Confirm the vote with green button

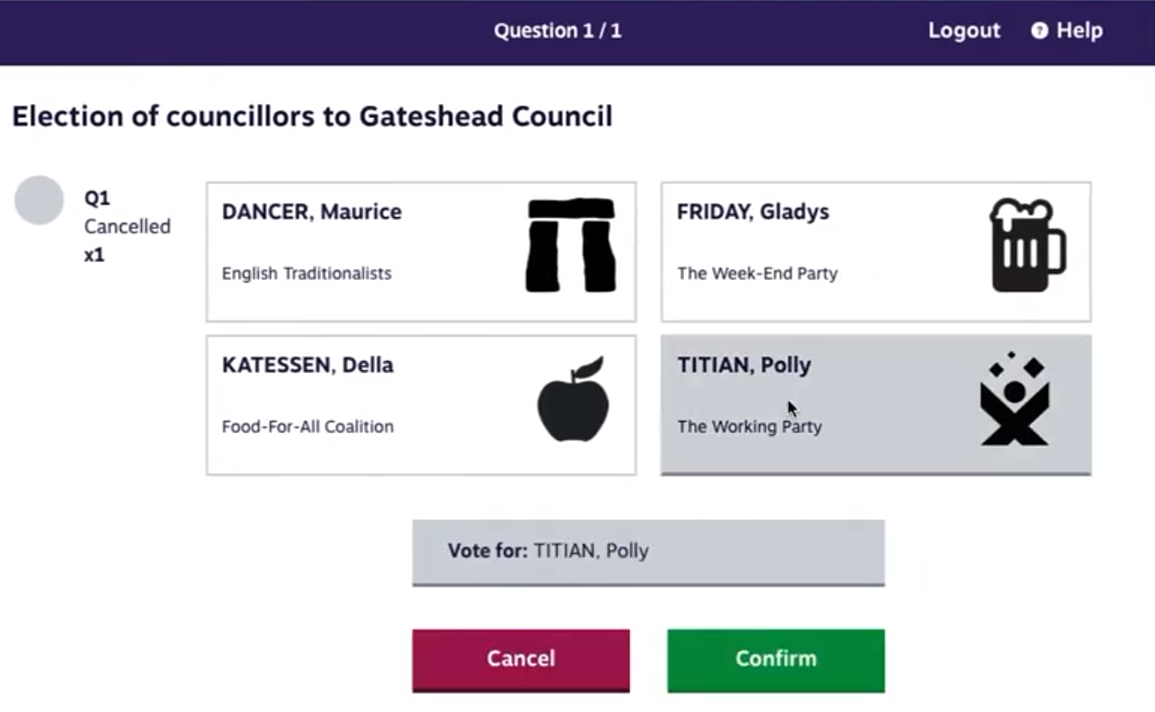(x=775, y=659)
